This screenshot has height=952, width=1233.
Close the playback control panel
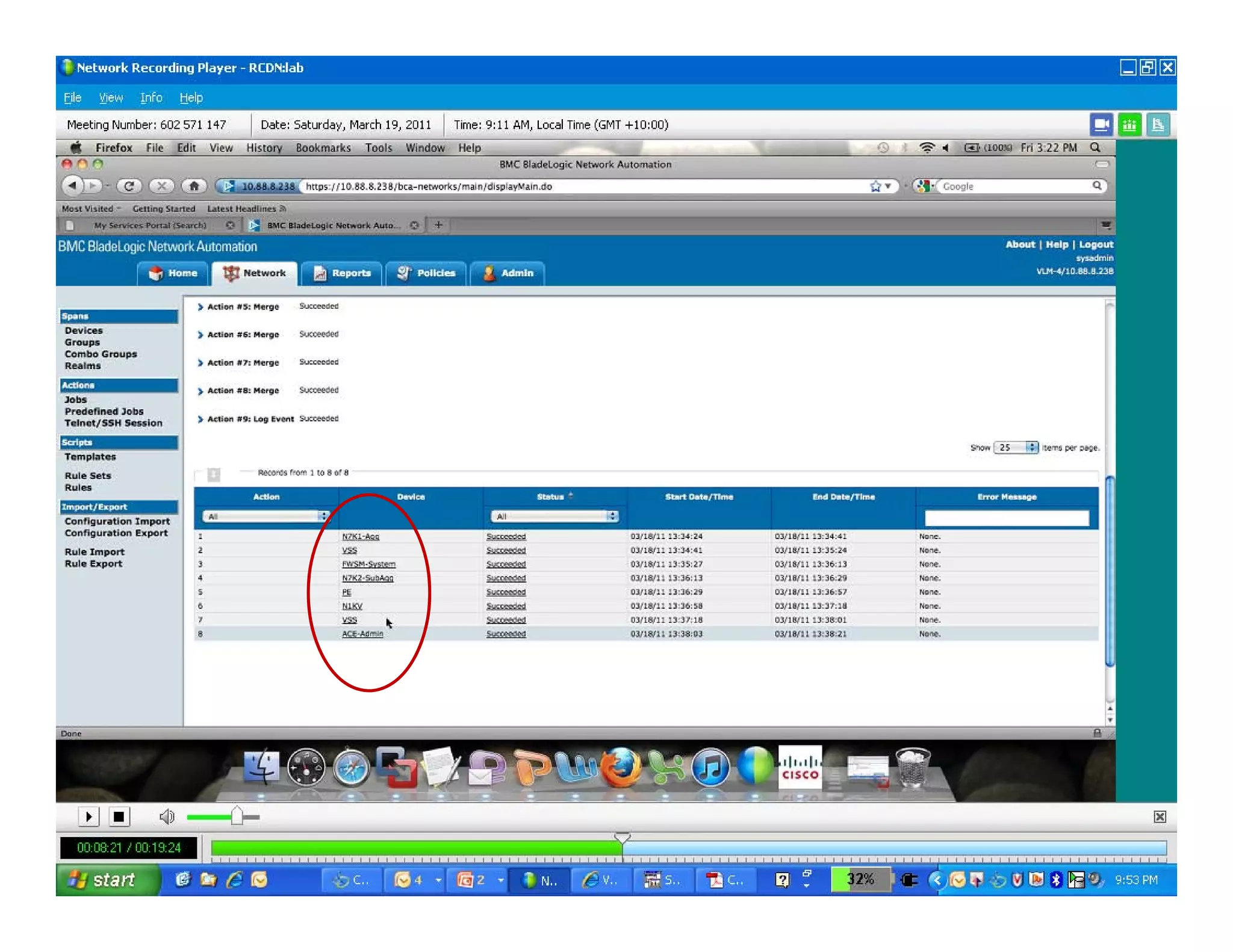pos(1160,817)
